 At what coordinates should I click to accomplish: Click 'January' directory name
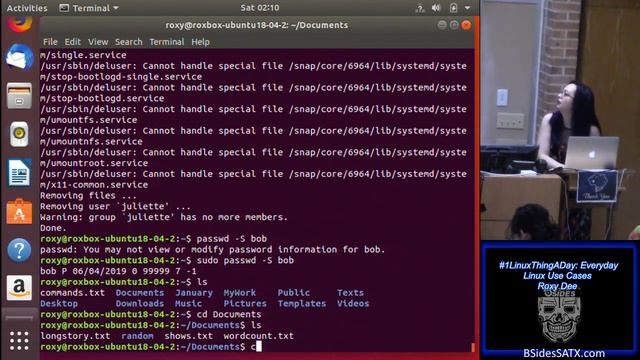point(194,293)
